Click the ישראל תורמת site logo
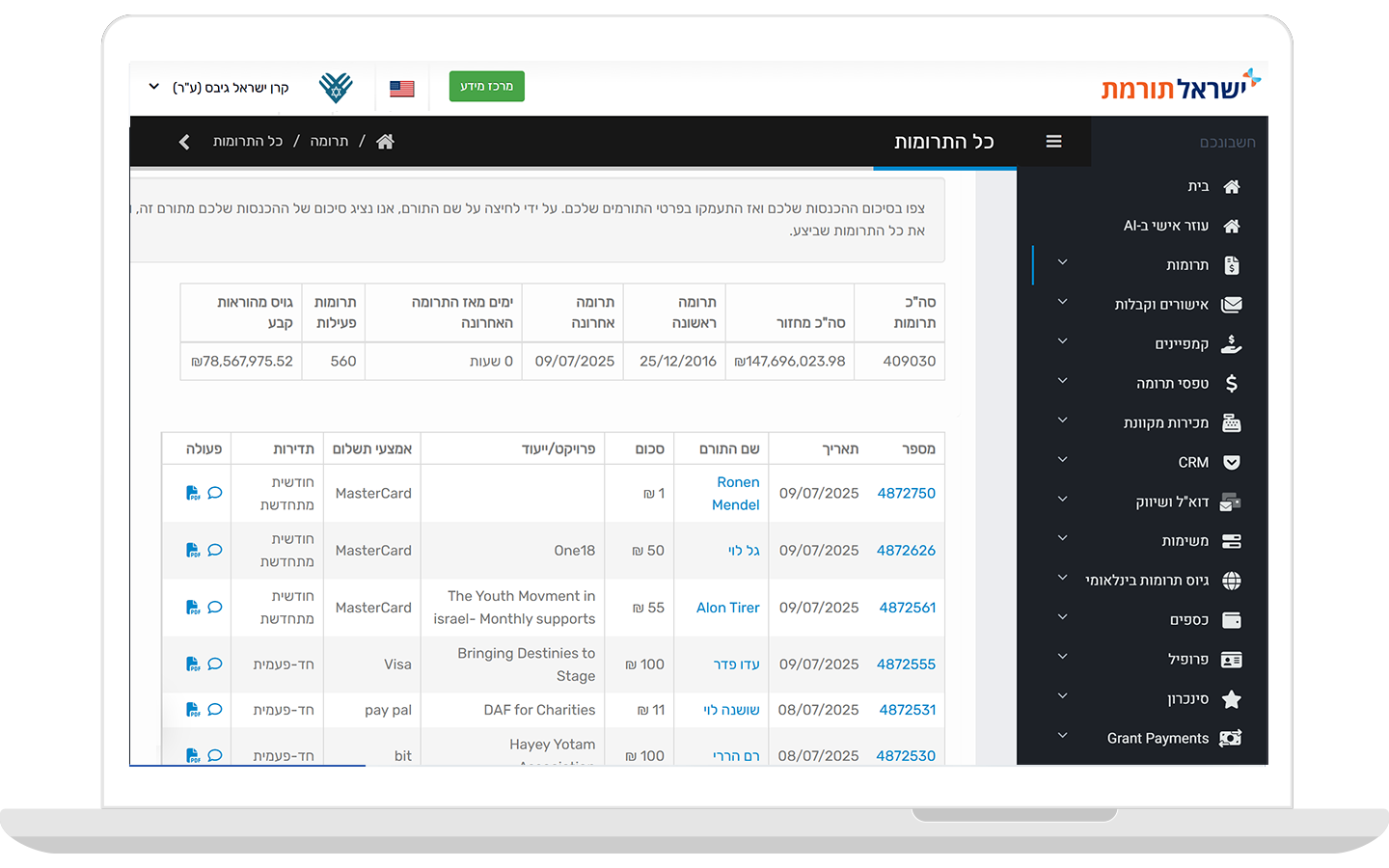 (1181, 86)
